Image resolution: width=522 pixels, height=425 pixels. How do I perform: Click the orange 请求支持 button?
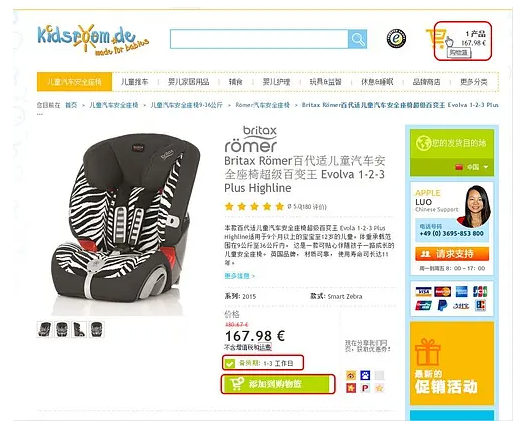click(x=452, y=254)
